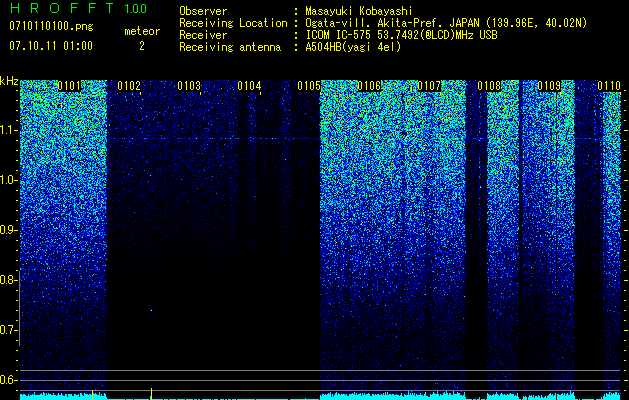
Task: Click the Observer field label
Action: 203,11
